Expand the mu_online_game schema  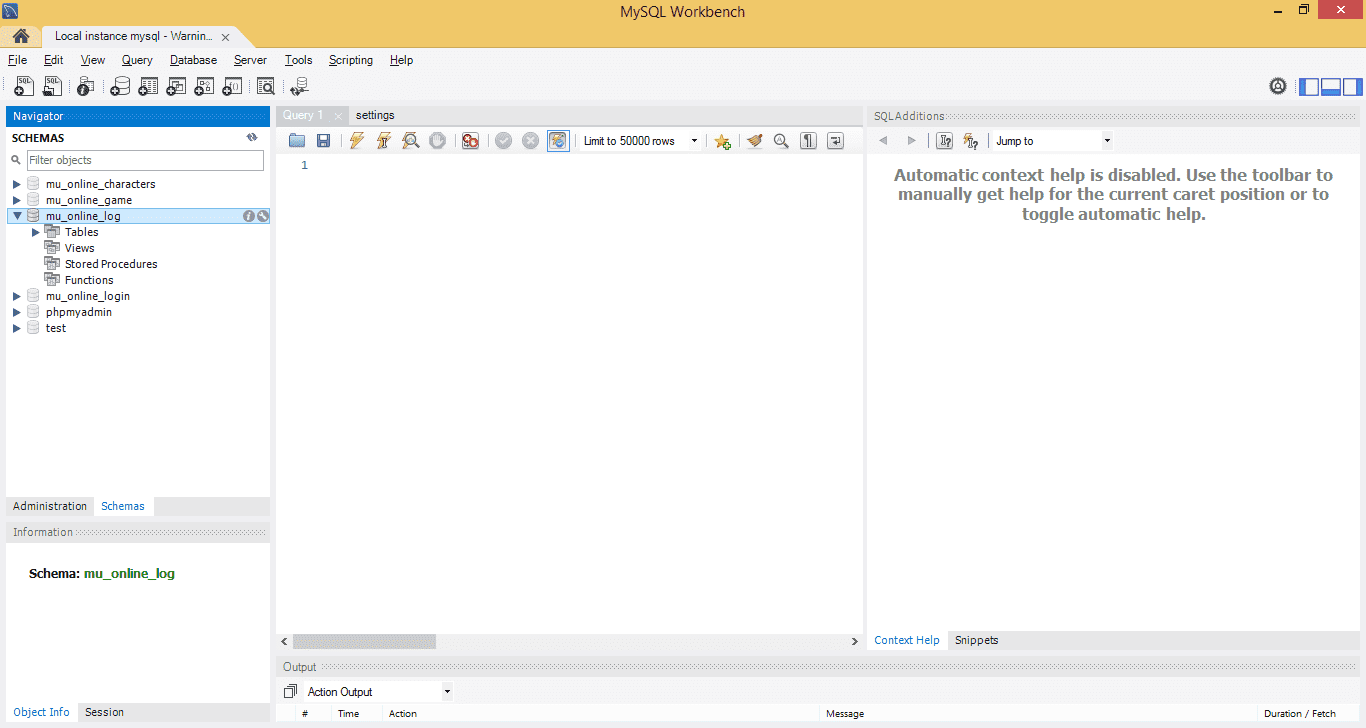coord(17,200)
